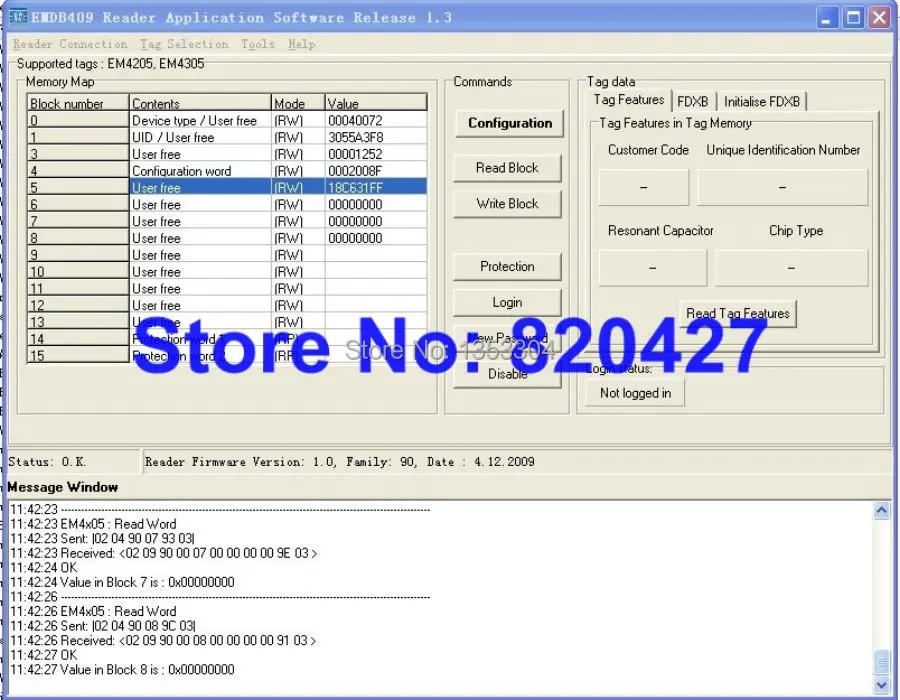Switch to the FDXB tab

[693, 100]
